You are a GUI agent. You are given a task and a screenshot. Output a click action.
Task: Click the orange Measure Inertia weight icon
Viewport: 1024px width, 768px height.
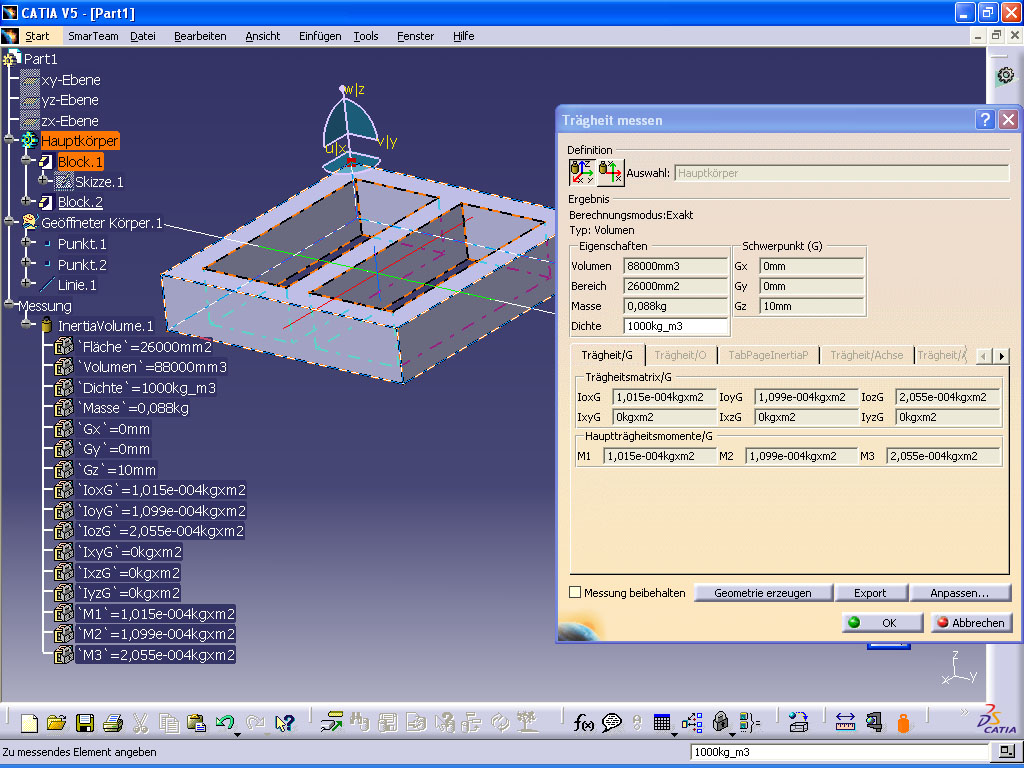click(903, 722)
